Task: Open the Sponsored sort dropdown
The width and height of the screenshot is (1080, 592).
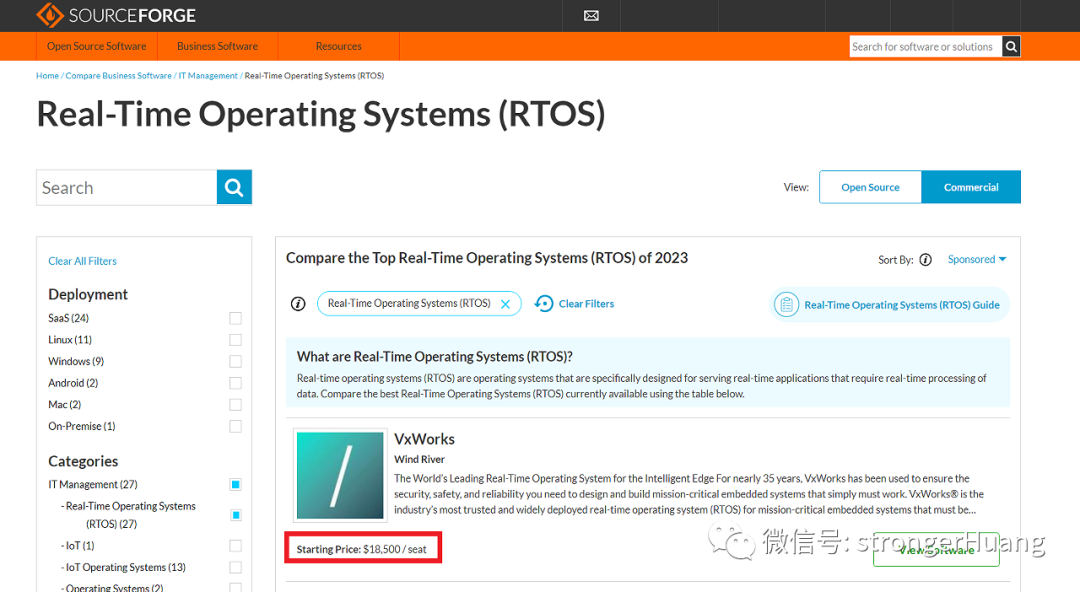Action: pyautogui.click(x=976, y=259)
